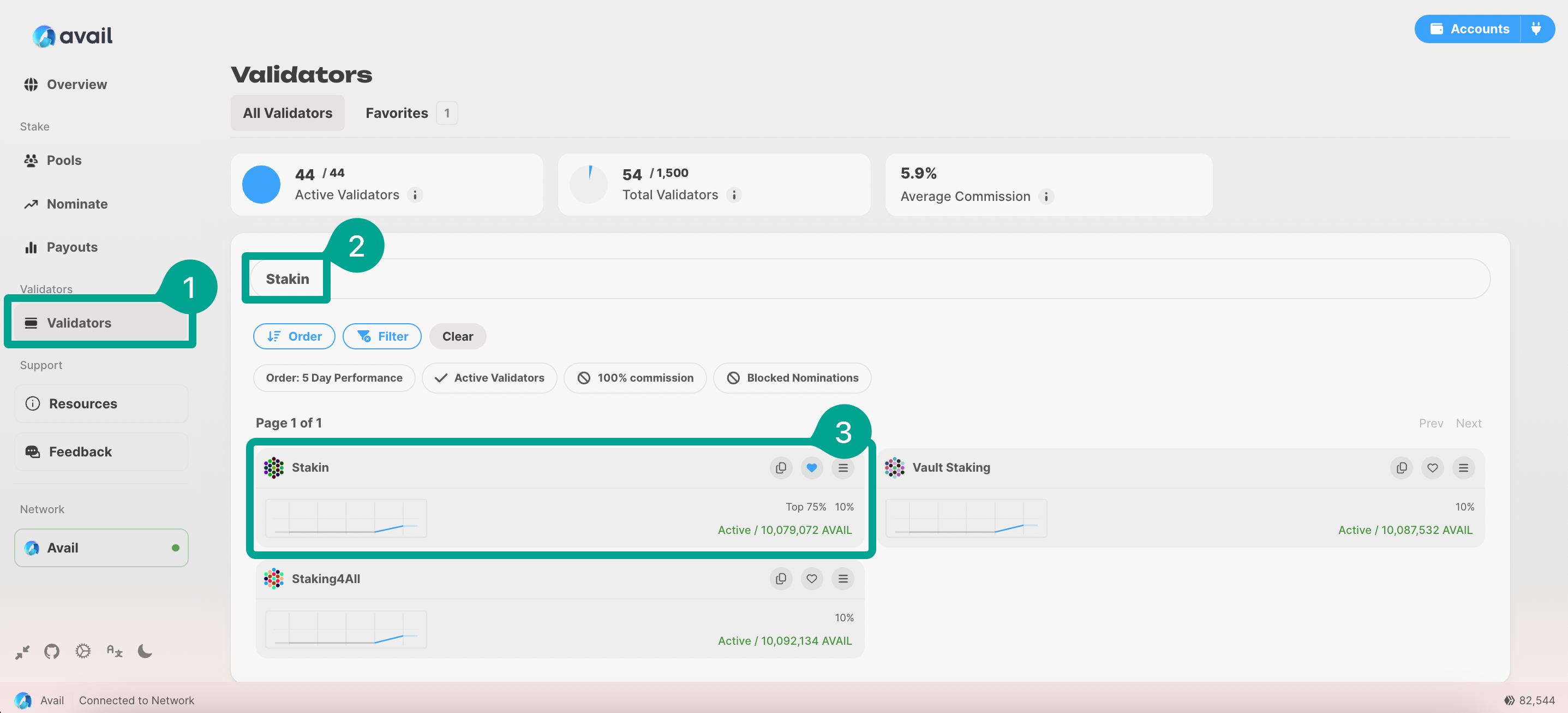Image resolution: width=1568 pixels, height=713 pixels.
Task: Click the 5.9% commission value
Action: click(x=919, y=174)
